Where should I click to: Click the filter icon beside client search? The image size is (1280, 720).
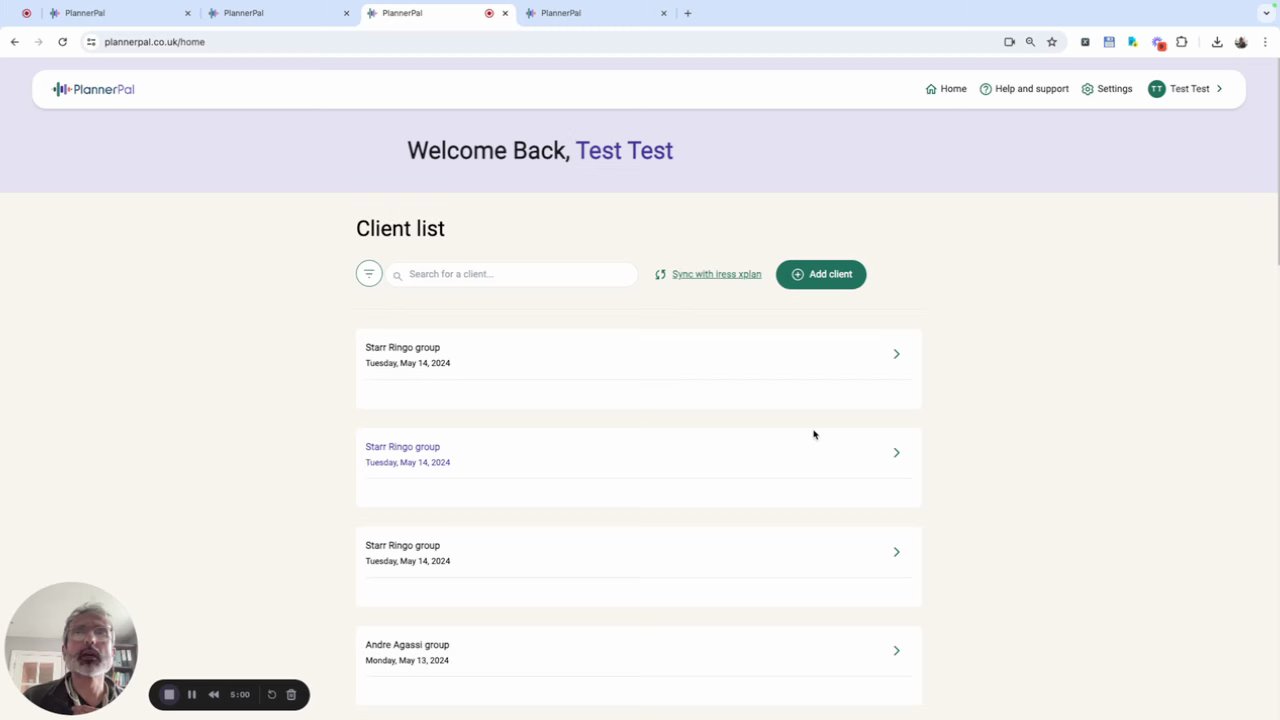pyautogui.click(x=369, y=274)
